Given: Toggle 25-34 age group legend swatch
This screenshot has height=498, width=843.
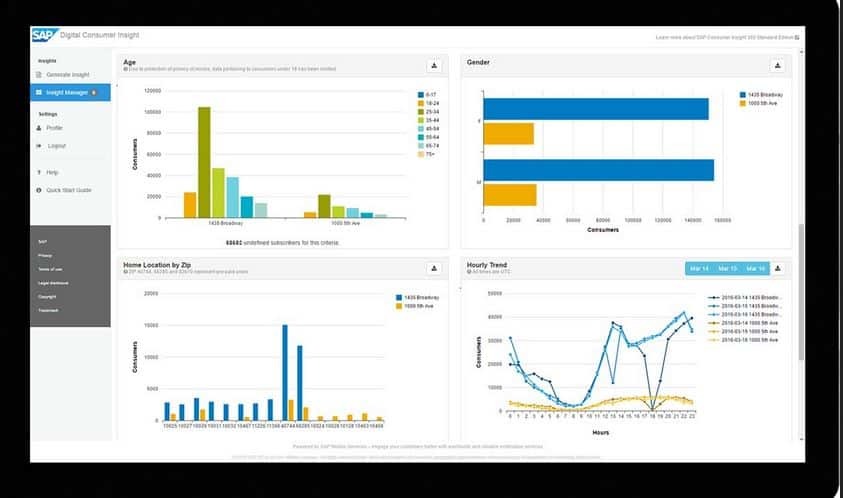Looking at the screenshot, I should click(x=421, y=112).
